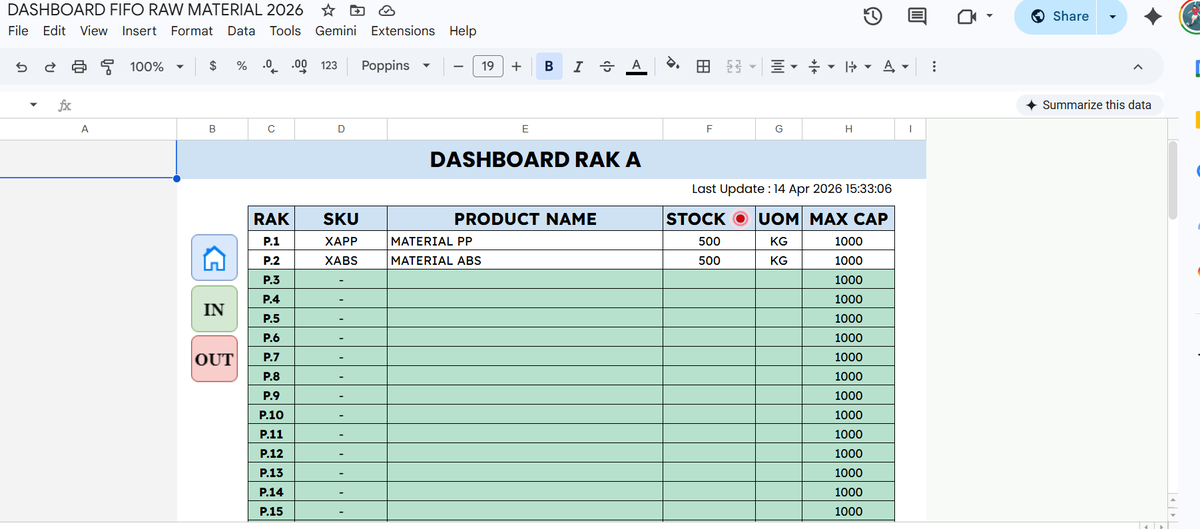Open the Extensions menu
1200x529 pixels.
403,31
